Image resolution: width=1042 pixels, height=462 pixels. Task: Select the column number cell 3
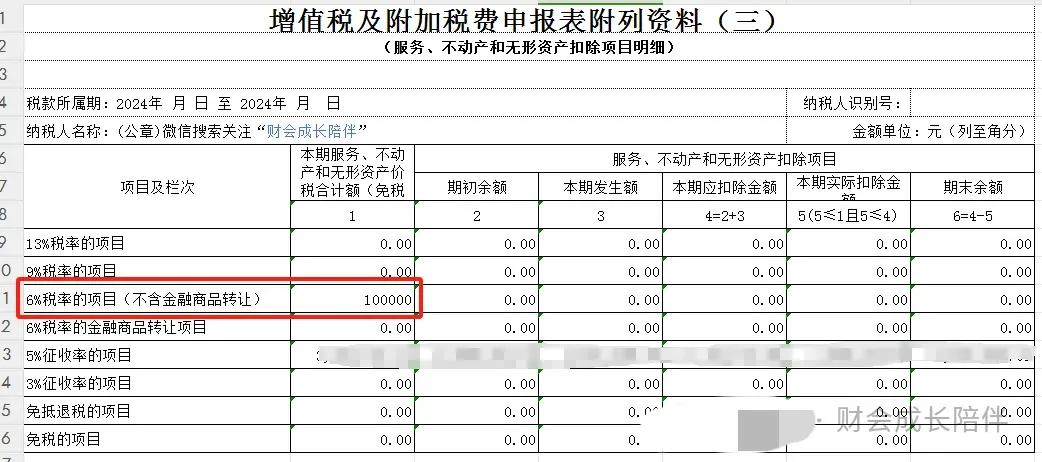[600, 215]
